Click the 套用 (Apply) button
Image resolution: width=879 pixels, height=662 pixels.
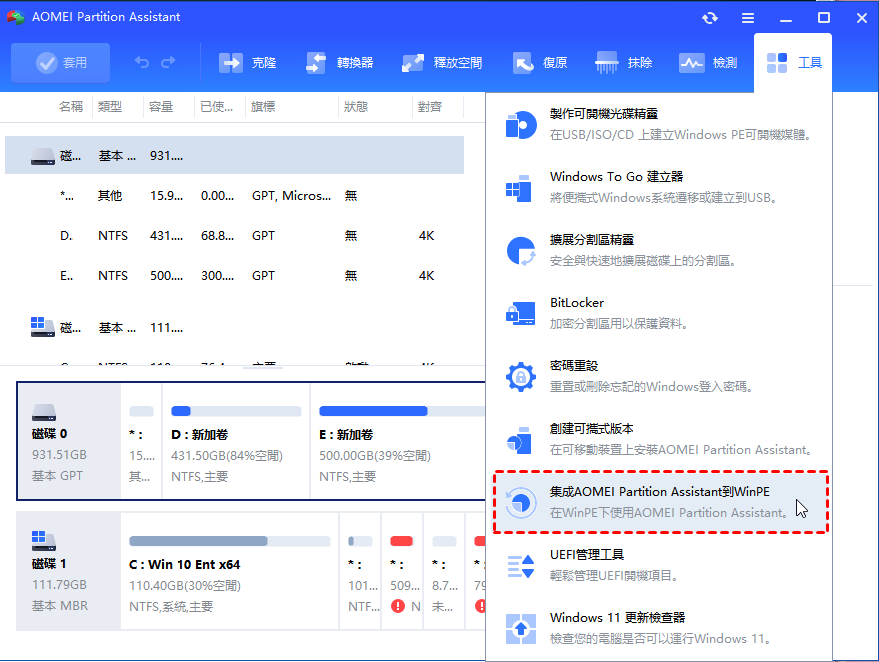click(x=61, y=63)
